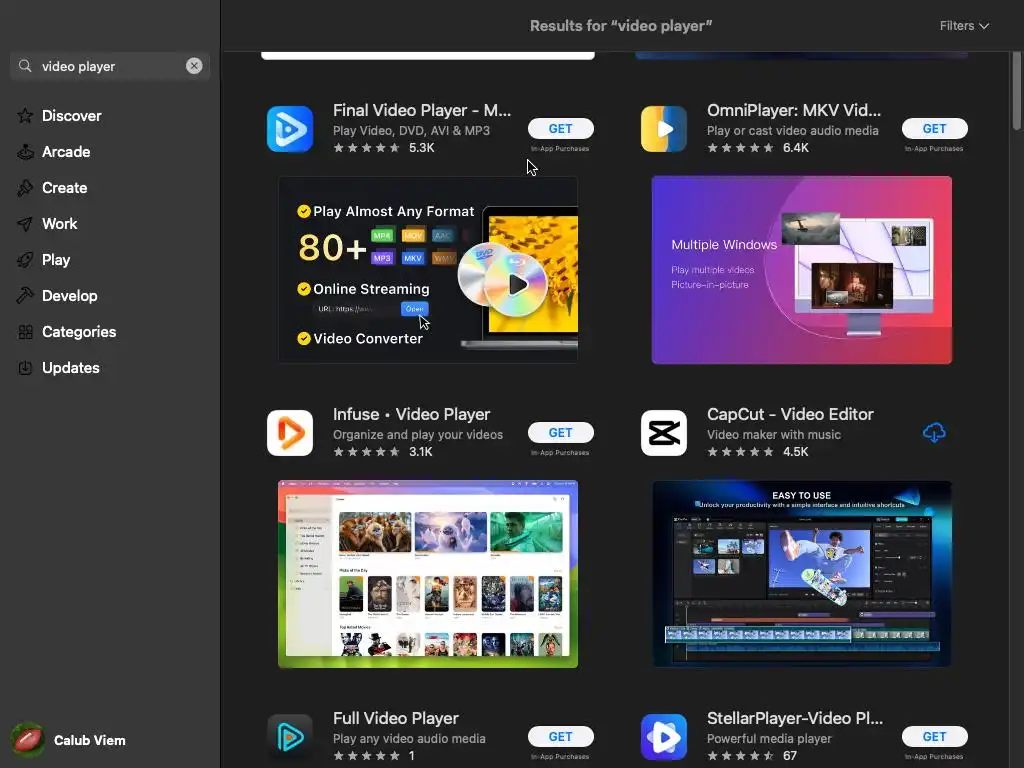1024x768 pixels.
Task: Click Results for "video player" heading
Action: click(x=621, y=25)
